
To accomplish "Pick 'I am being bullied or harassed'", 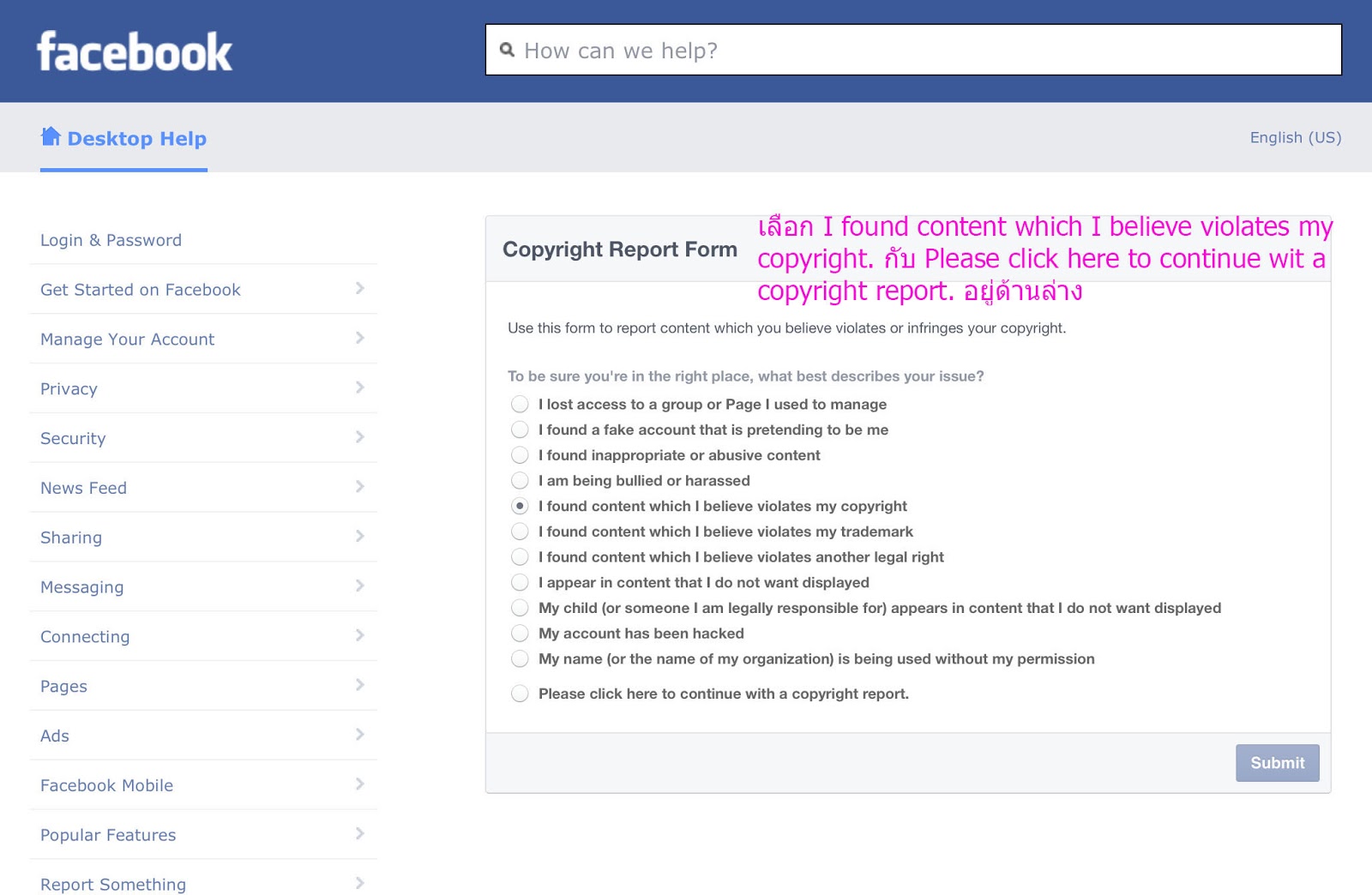I will [520, 481].
